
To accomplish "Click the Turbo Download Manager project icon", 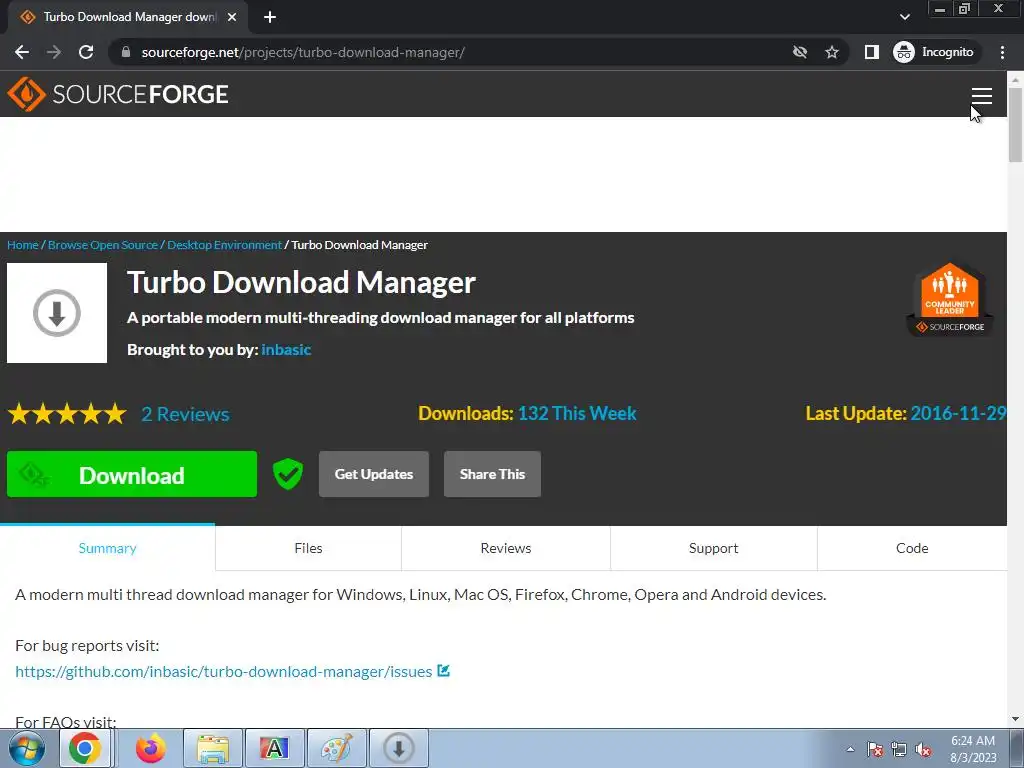I will click(57, 313).
